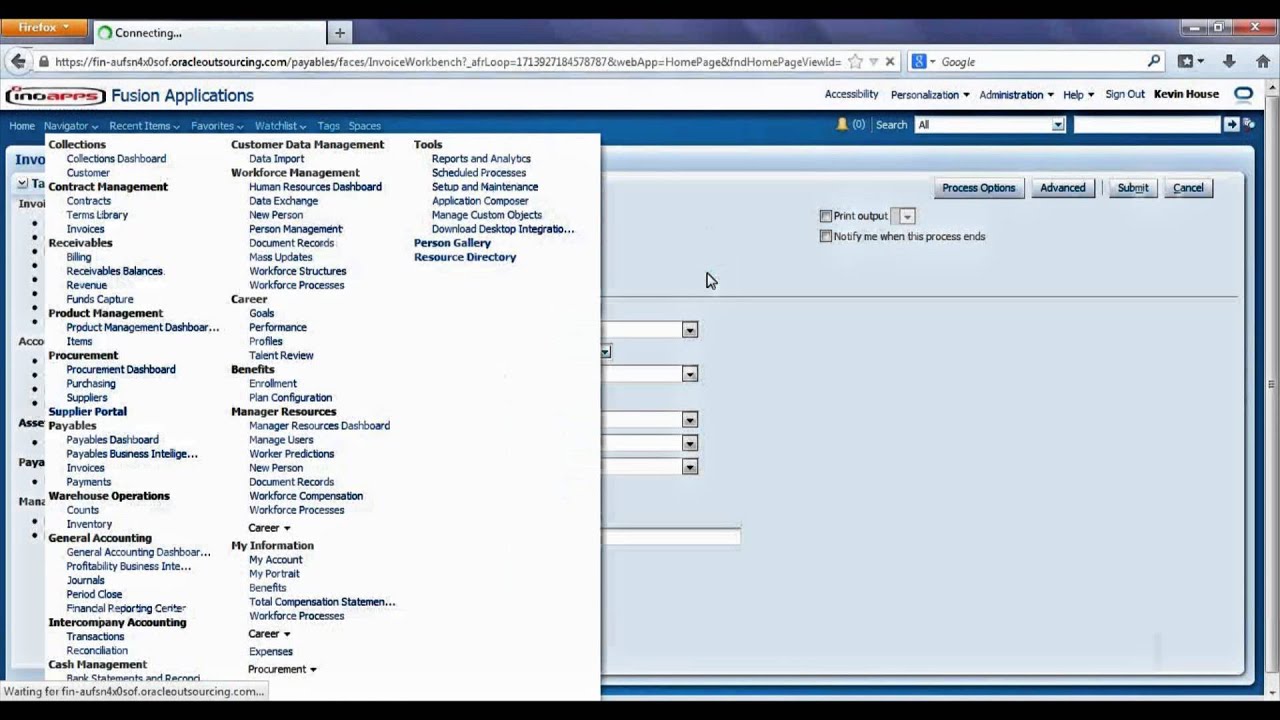
Task: Go to Home in the global menu
Action: coord(22,126)
